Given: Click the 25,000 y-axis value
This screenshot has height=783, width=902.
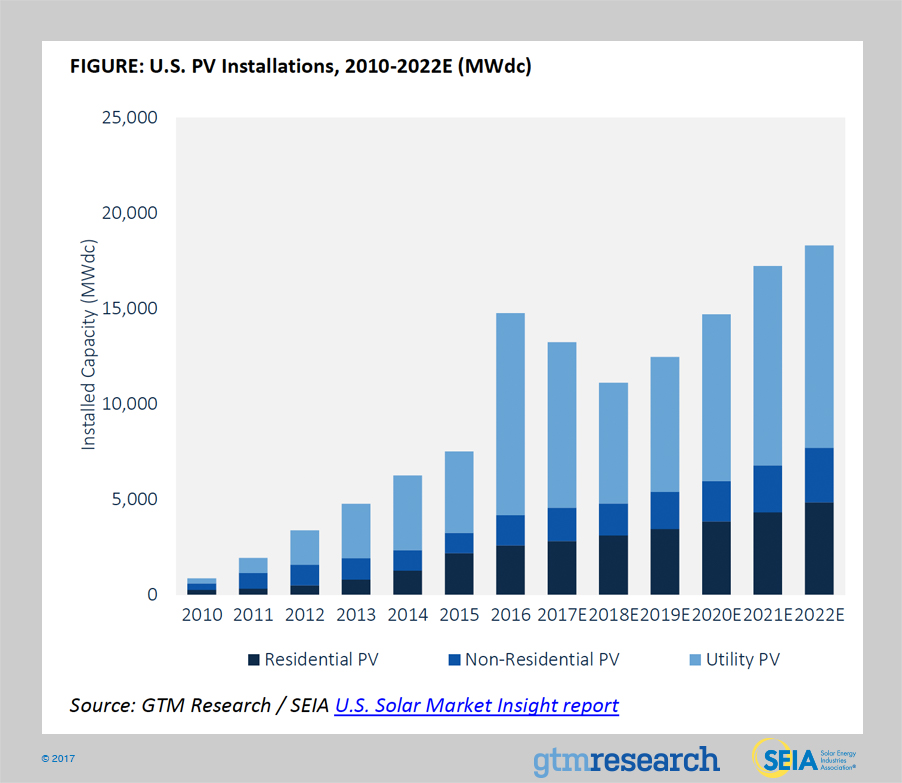Looking at the screenshot, I should coord(129,117).
